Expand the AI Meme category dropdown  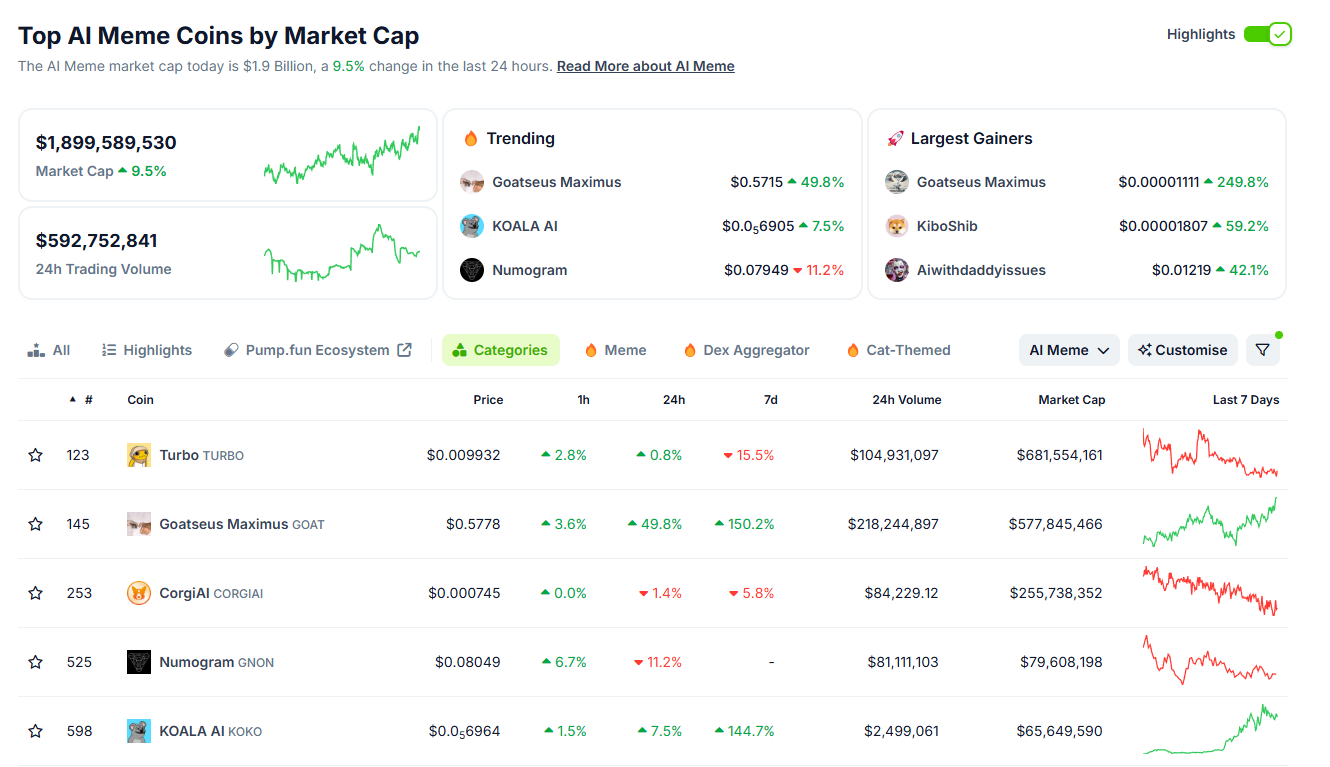pos(1068,350)
